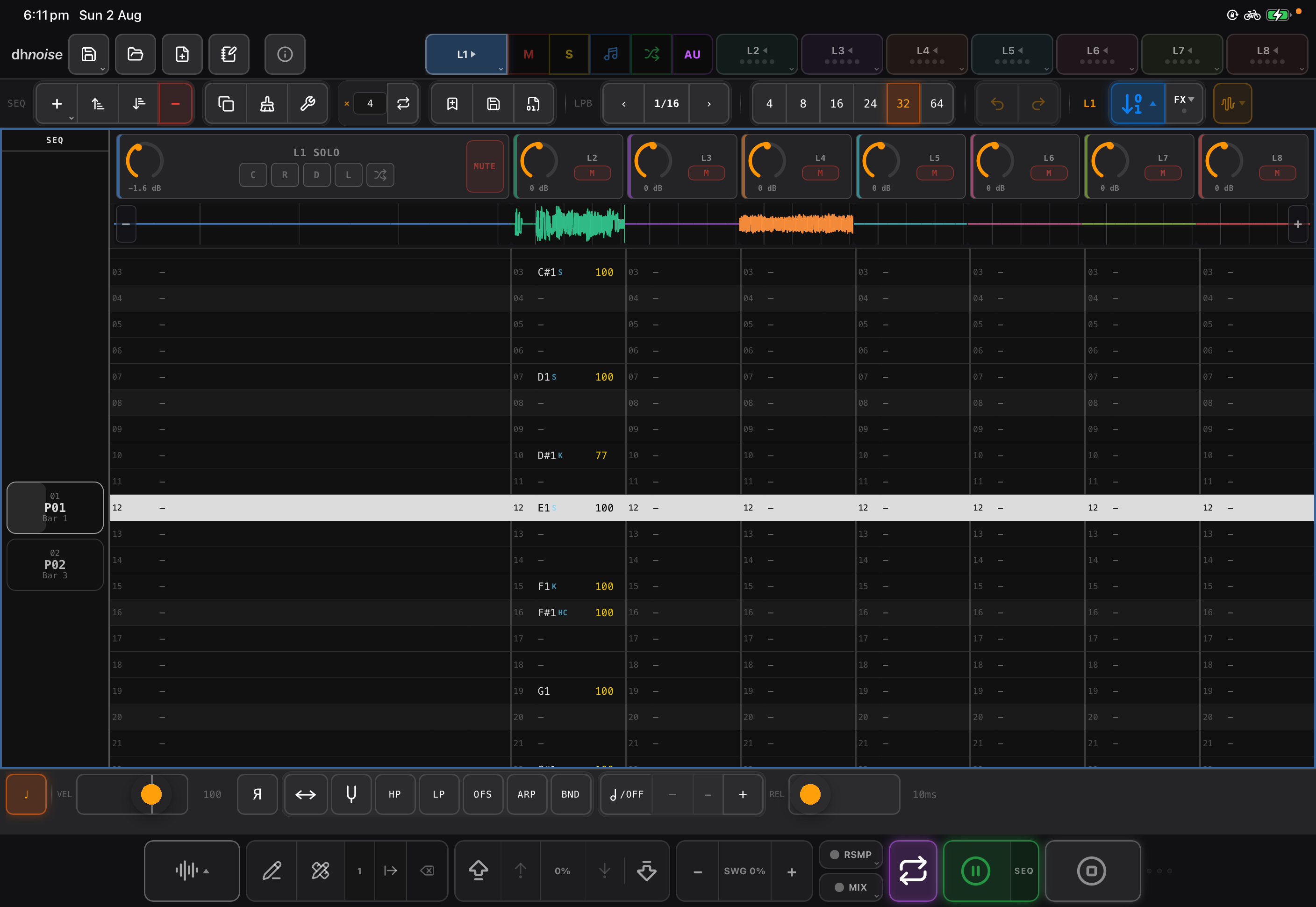The width and height of the screenshot is (1316, 907).
Task: Decrease swing with the minus button
Action: coord(697,871)
